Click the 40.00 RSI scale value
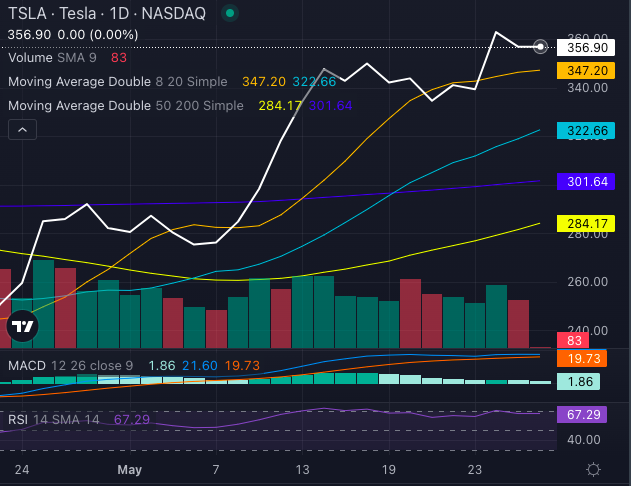Screen dimensions: 631x486 [x=584, y=440]
